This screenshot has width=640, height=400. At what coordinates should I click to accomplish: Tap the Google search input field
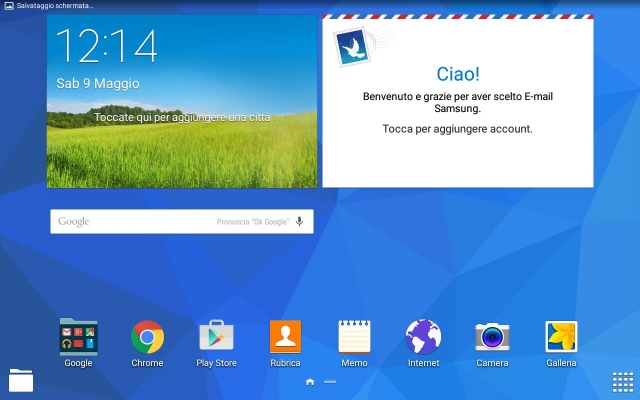click(x=182, y=222)
